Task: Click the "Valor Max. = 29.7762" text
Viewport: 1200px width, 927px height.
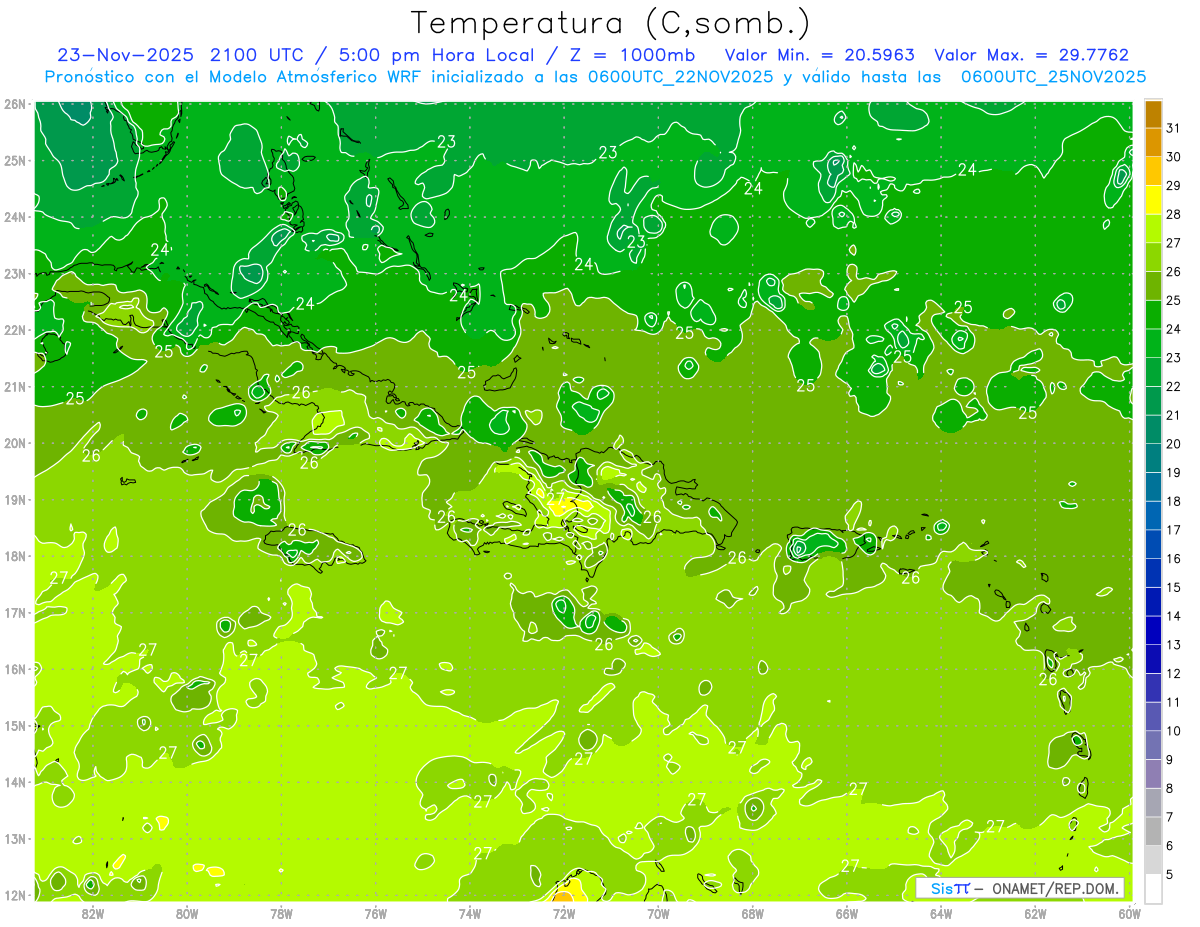Action: (x=1032, y=55)
